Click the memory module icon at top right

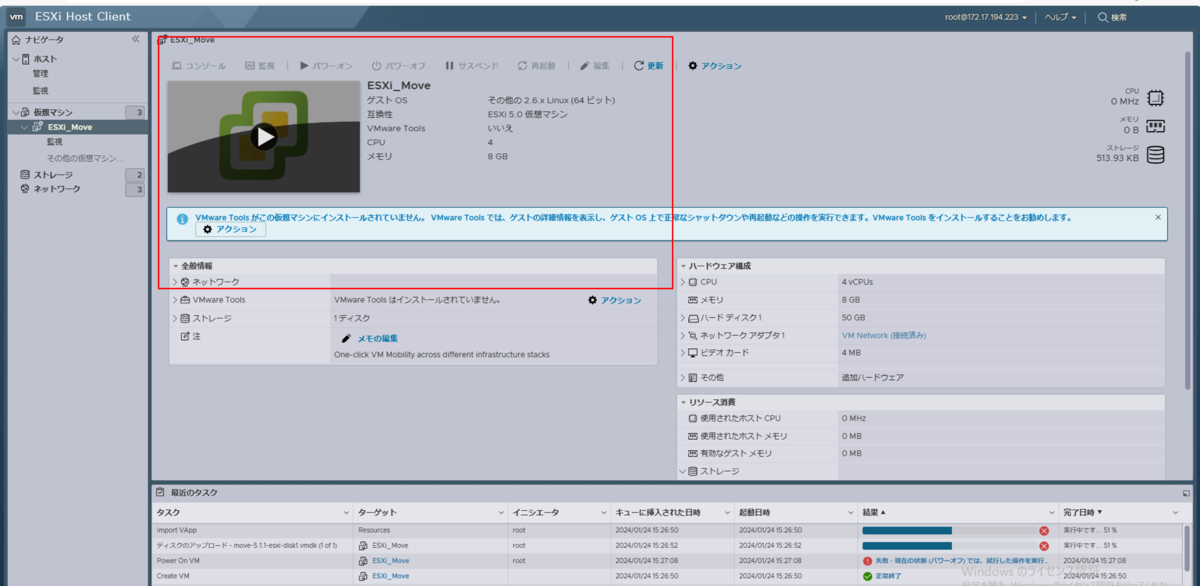point(1155,126)
